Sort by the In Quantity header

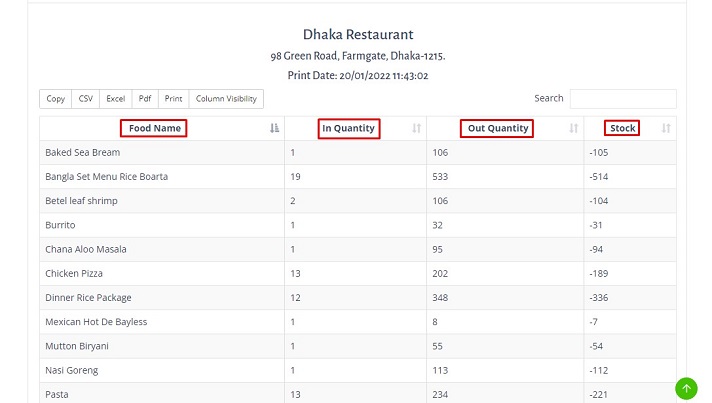click(x=348, y=129)
